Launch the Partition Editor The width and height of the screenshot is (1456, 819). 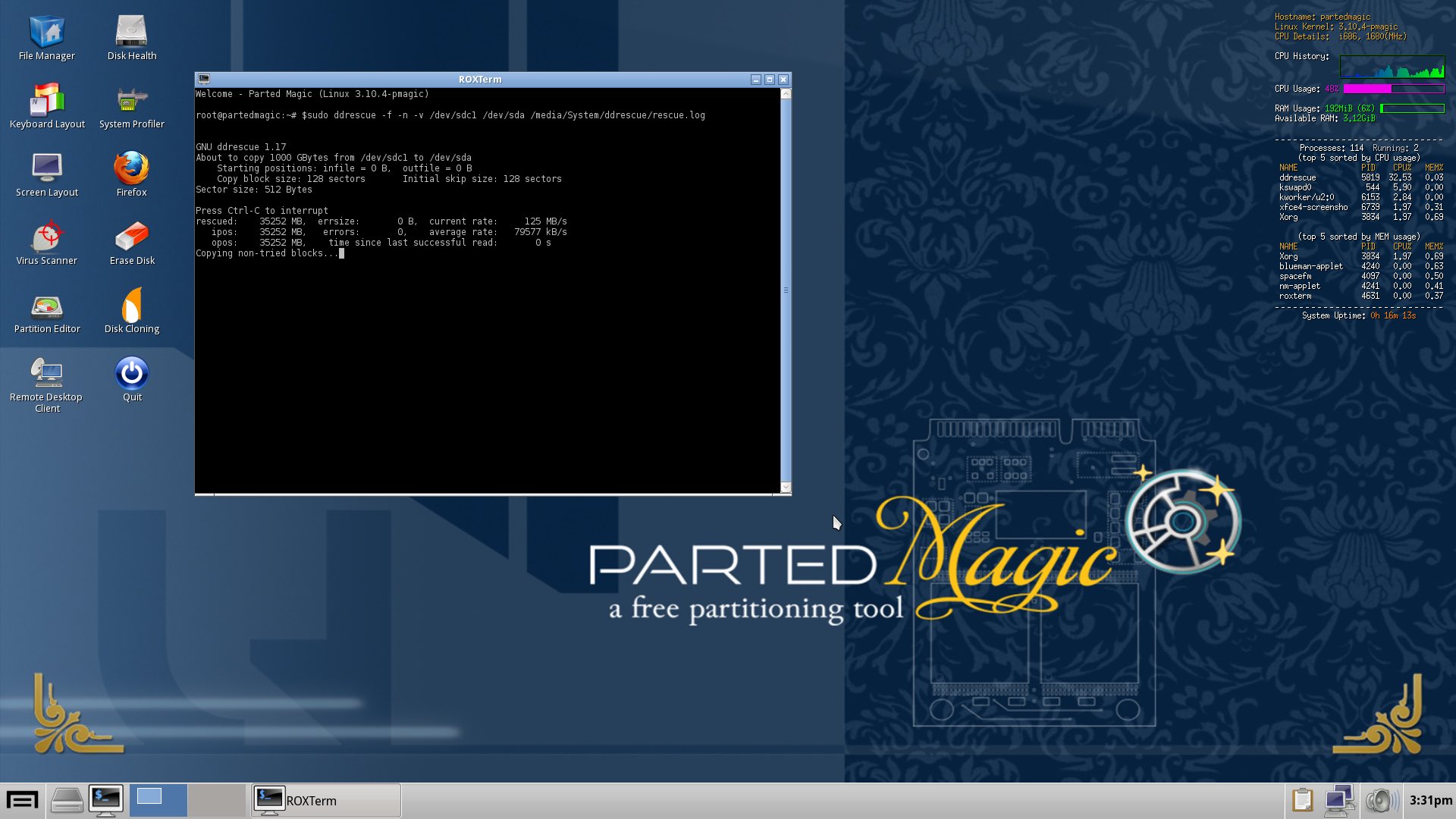[x=47, y=306]
